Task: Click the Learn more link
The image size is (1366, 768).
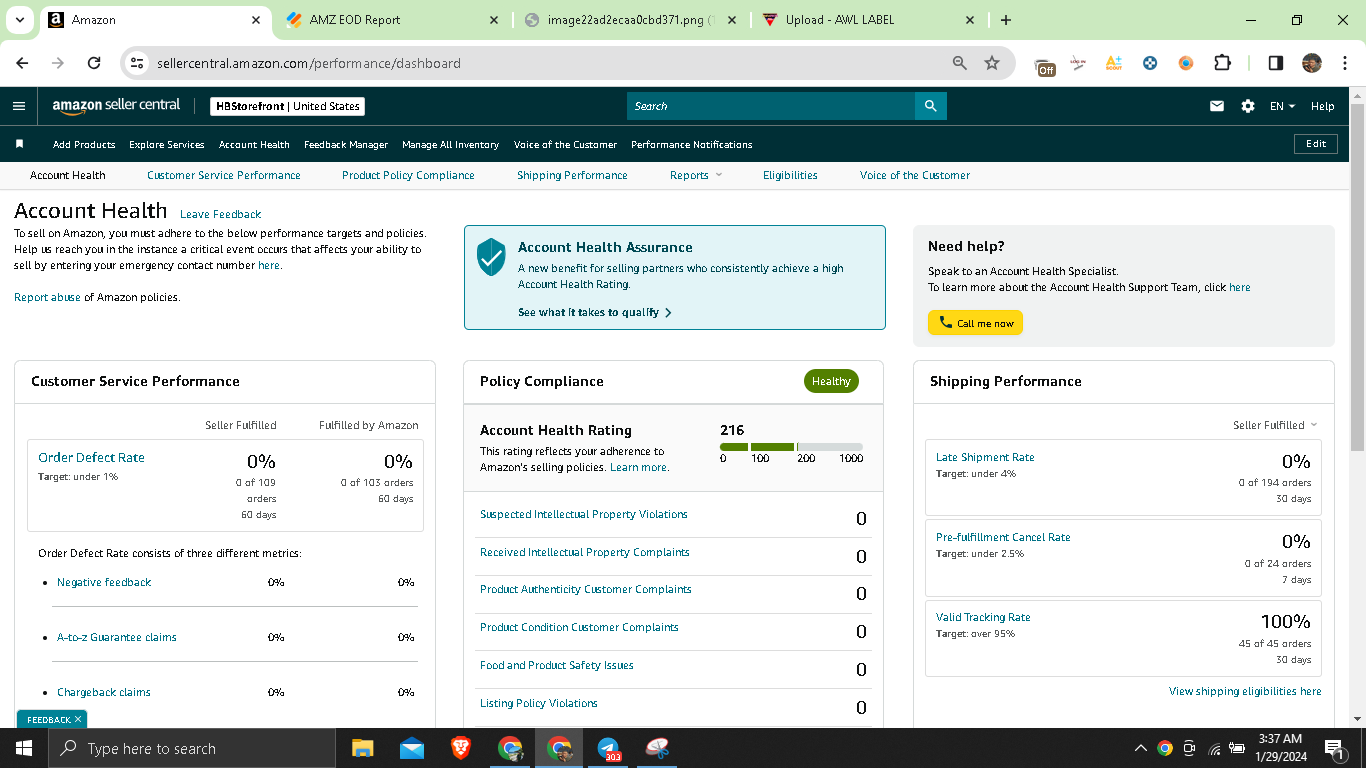Action: (x=639, y=467)
